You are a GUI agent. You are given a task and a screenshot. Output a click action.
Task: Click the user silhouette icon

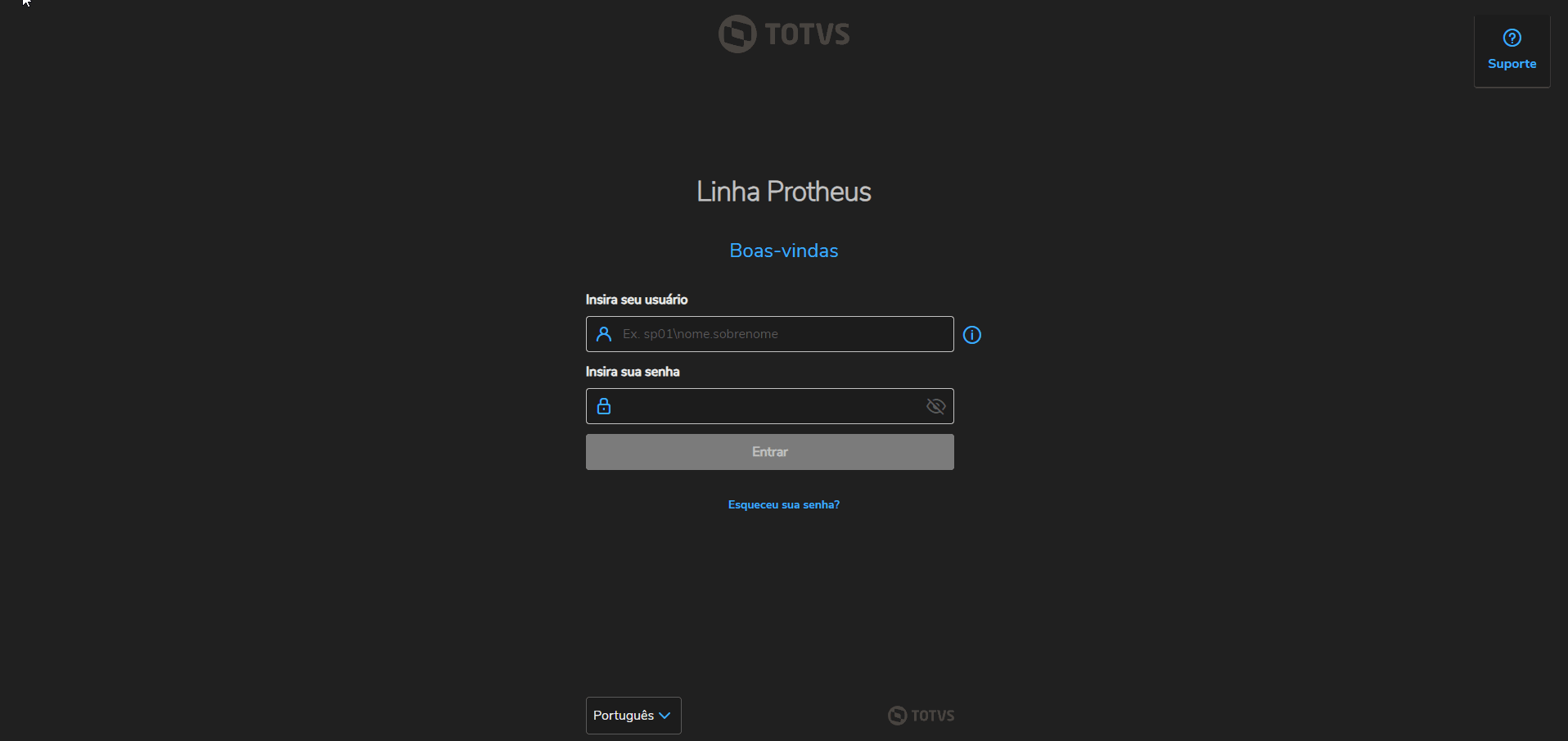pos(604,334)
